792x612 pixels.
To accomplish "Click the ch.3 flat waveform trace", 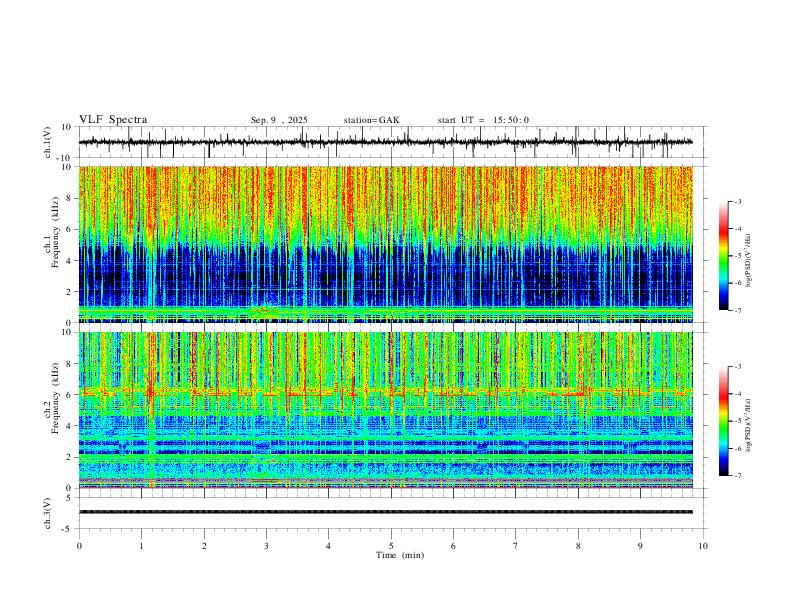I will 386,512.
